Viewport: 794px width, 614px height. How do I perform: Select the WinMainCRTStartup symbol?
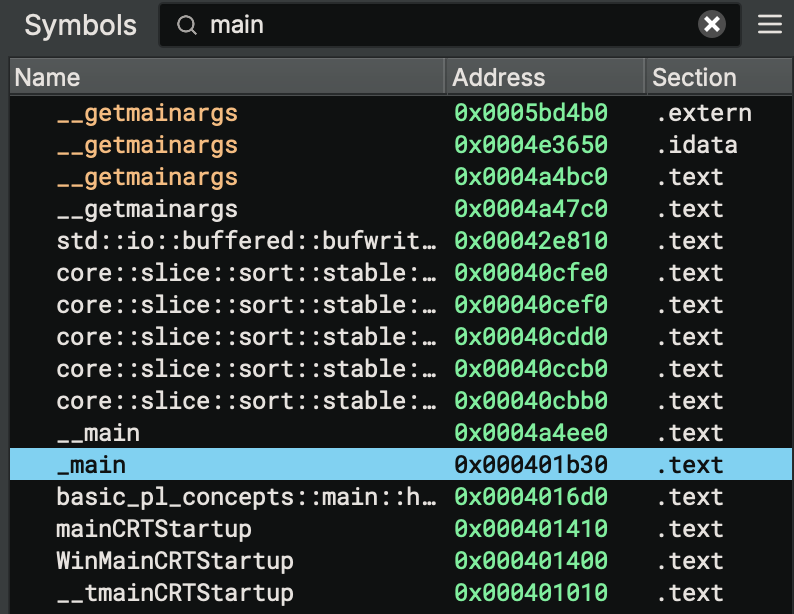[174, 561]
